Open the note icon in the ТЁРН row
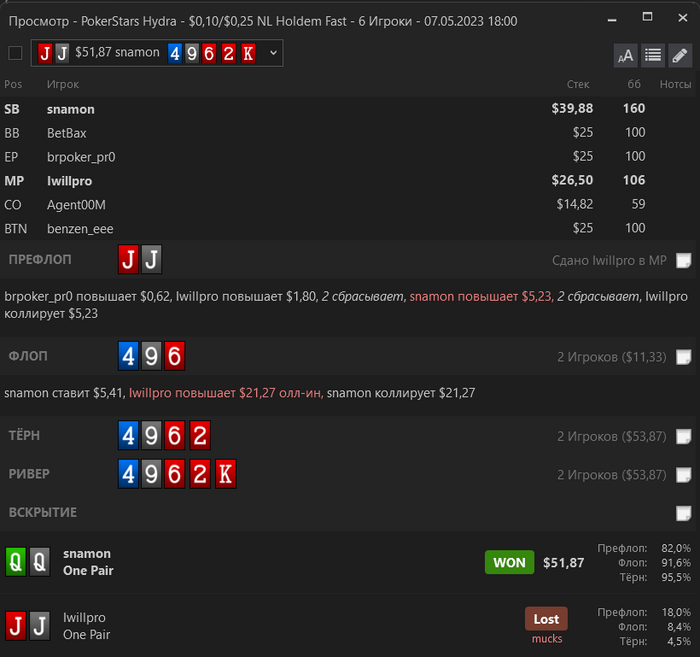 point(683,436)
